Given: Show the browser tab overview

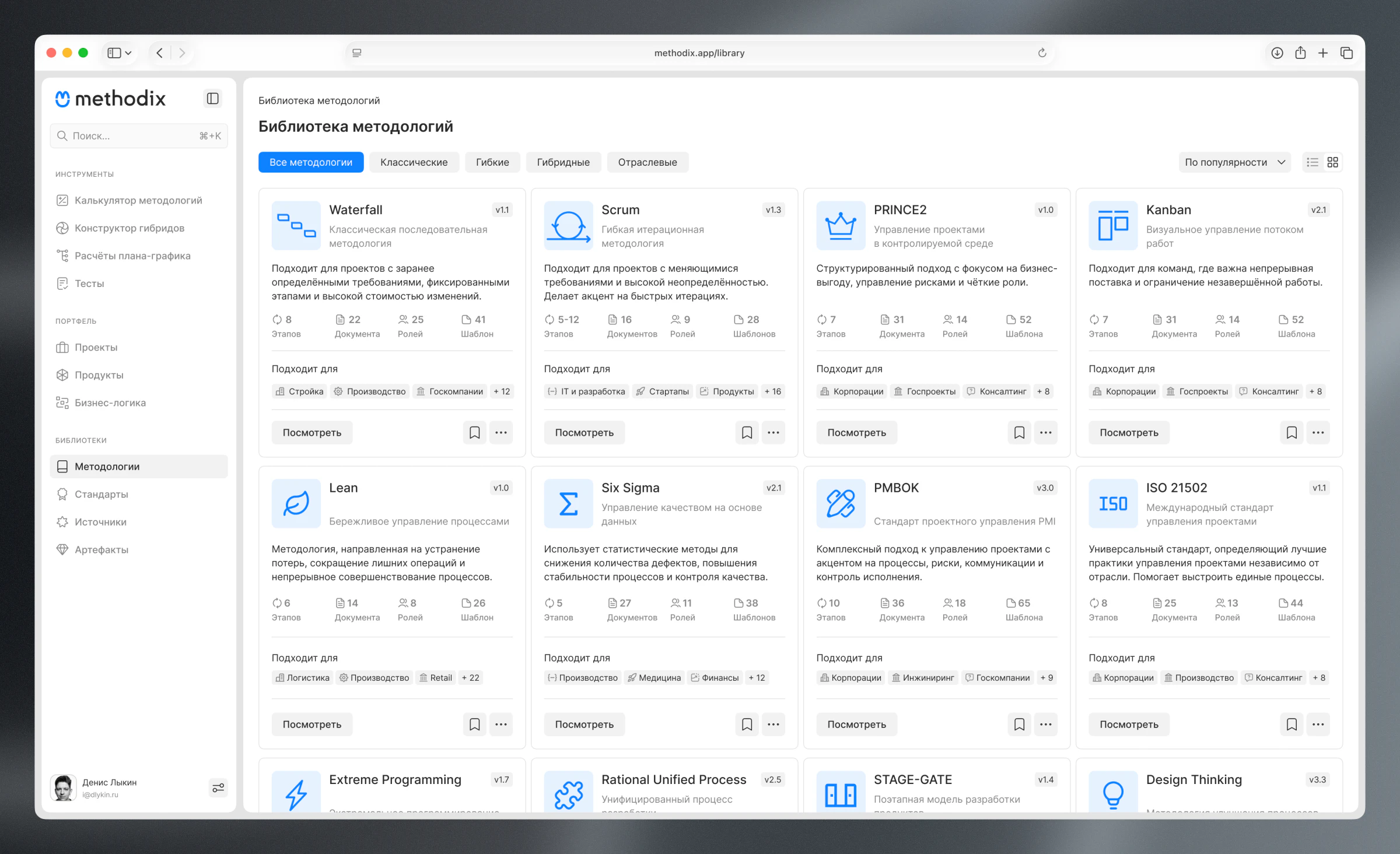Looking at the screenshot, I should pyautogui.click(x=1346, y=53).
